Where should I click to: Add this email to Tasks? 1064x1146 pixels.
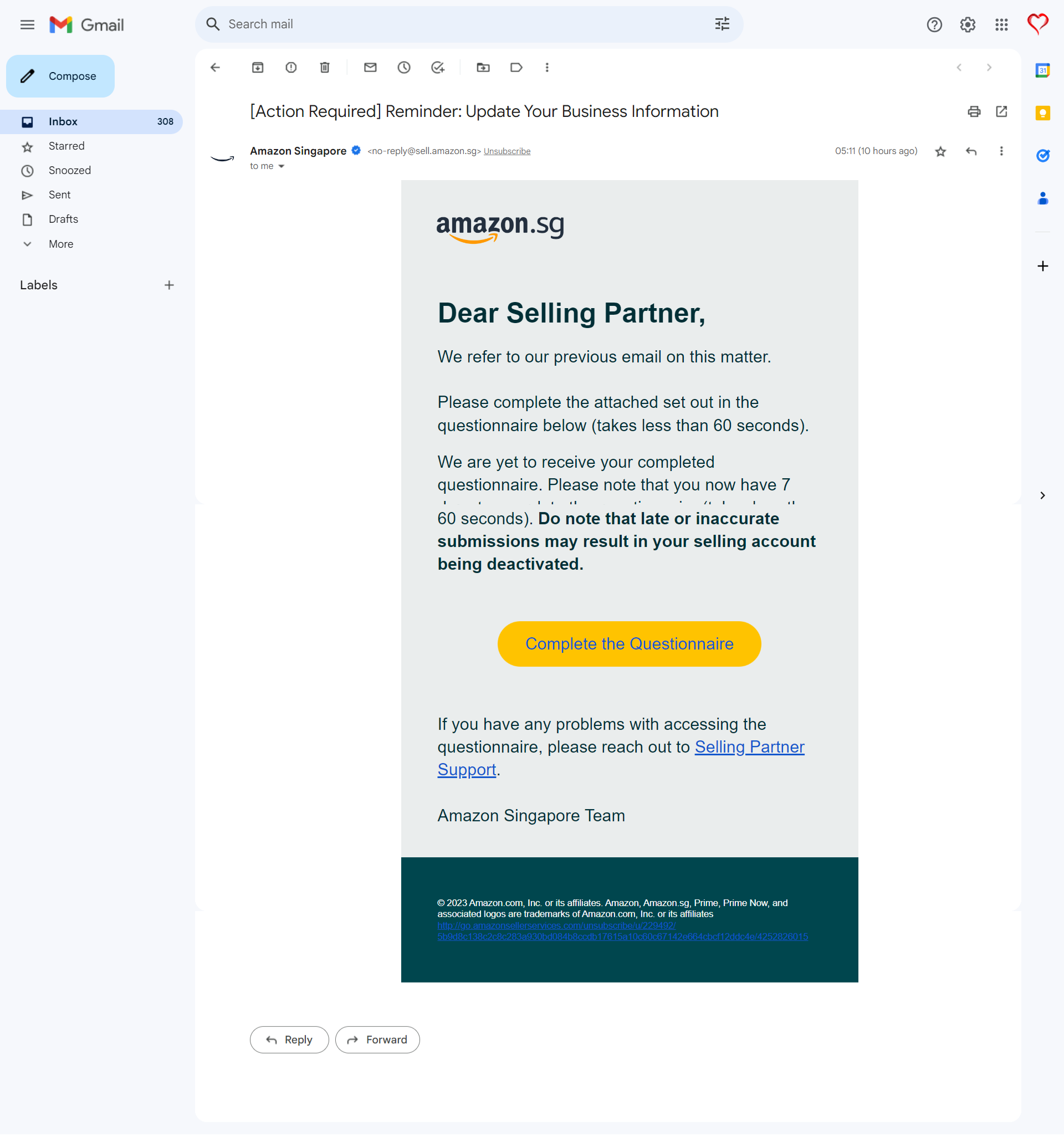pyautogui.click(x=438, y=68)
